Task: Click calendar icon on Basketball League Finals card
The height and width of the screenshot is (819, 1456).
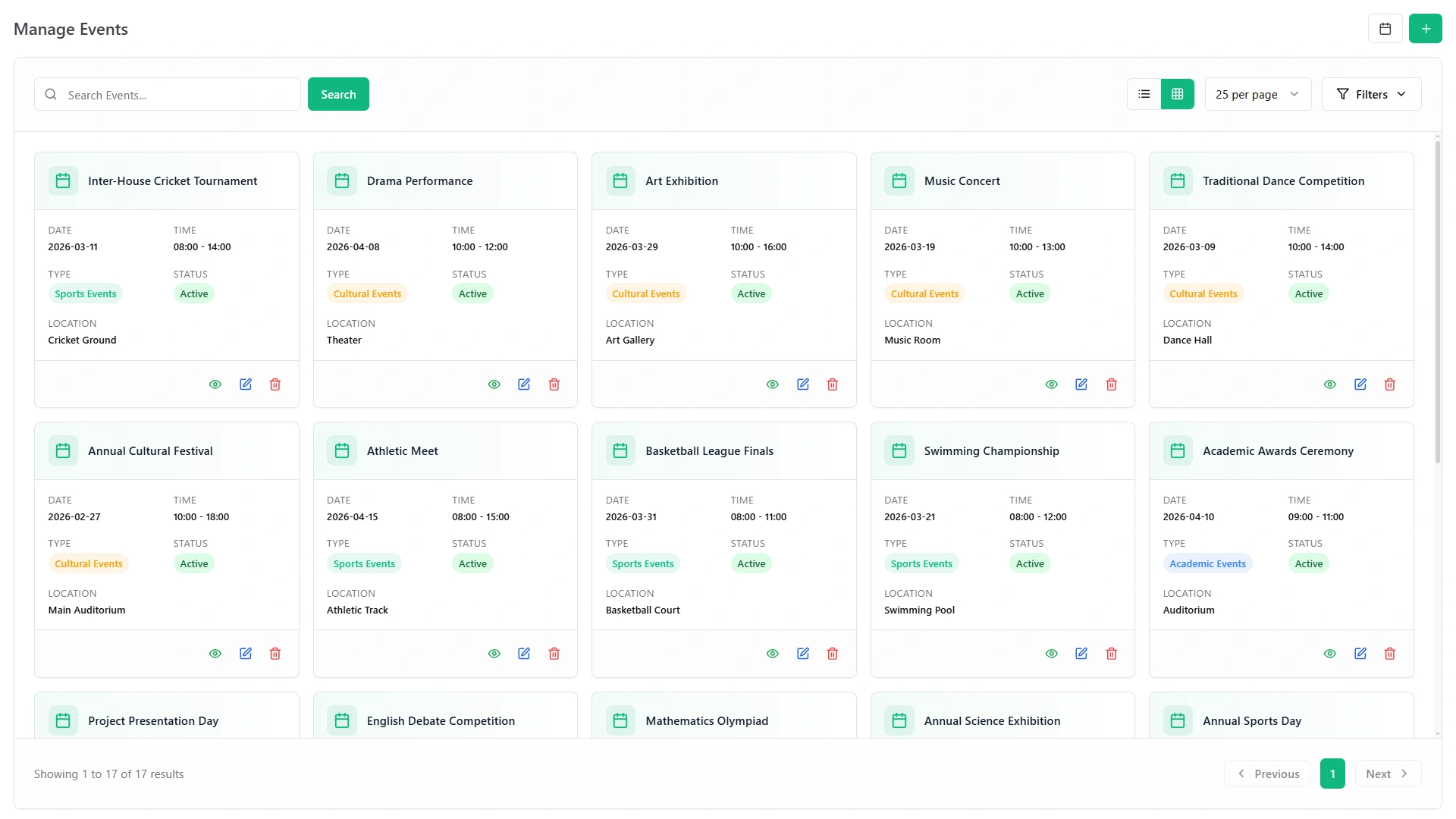Action: [x=620, y=451]
